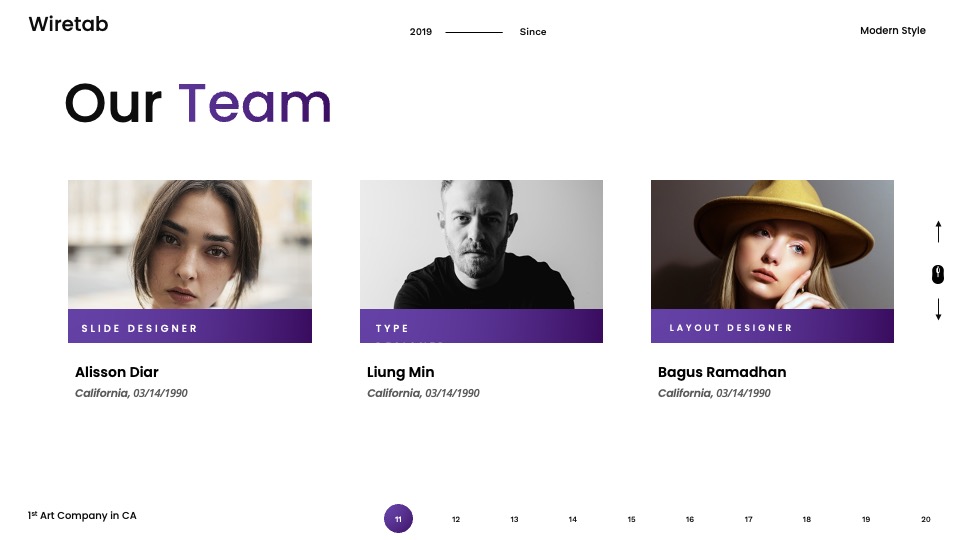The image size is (960, 540).
Task: Navigate to page 19
Action: click(x=866, y=519)
